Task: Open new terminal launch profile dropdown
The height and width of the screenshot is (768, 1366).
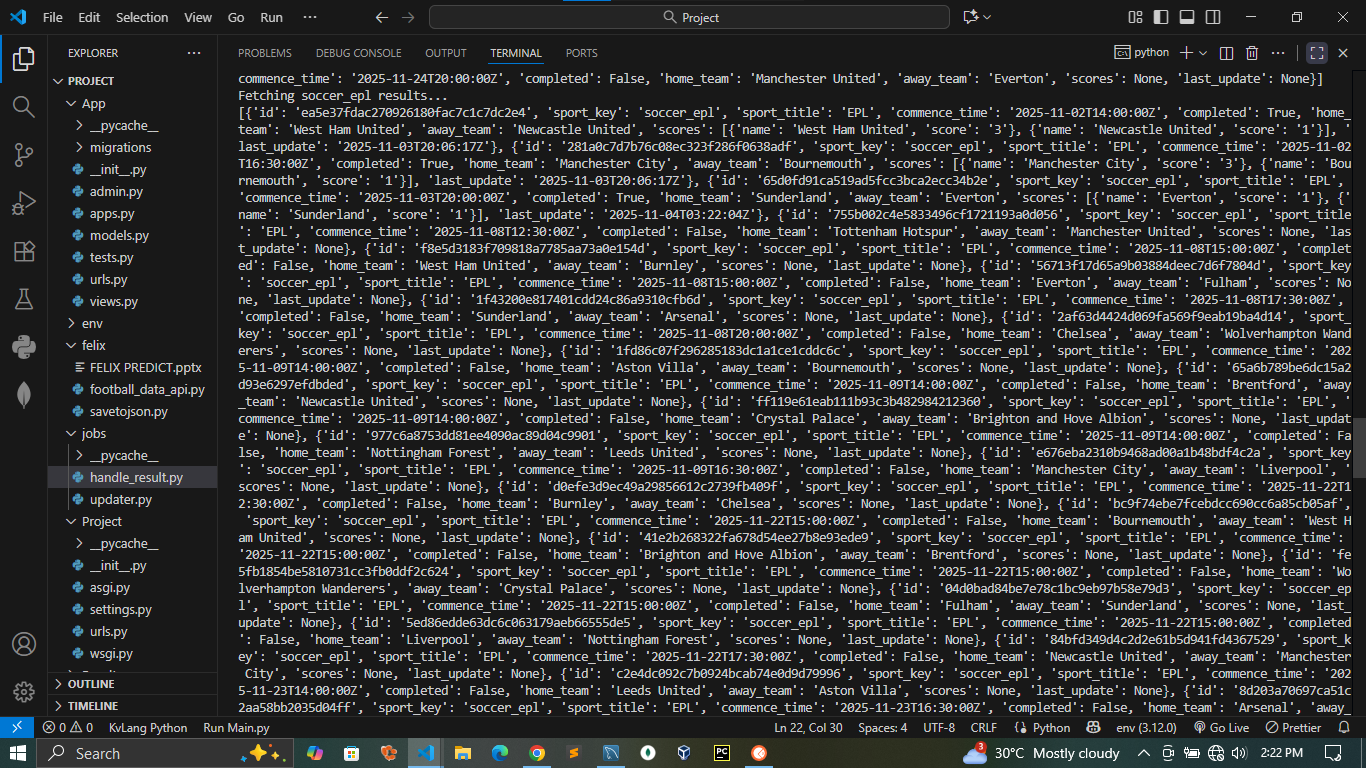Action: 1203,53
